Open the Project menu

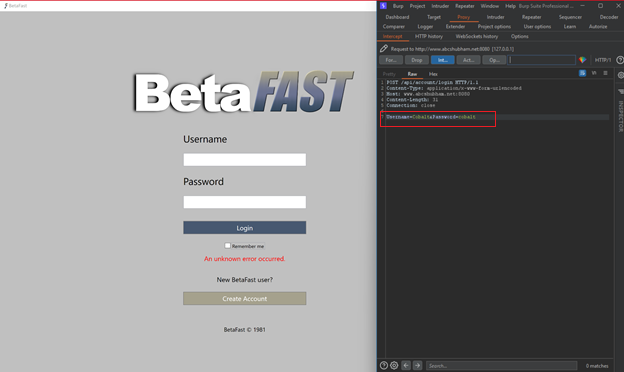[x=417, y=6]
